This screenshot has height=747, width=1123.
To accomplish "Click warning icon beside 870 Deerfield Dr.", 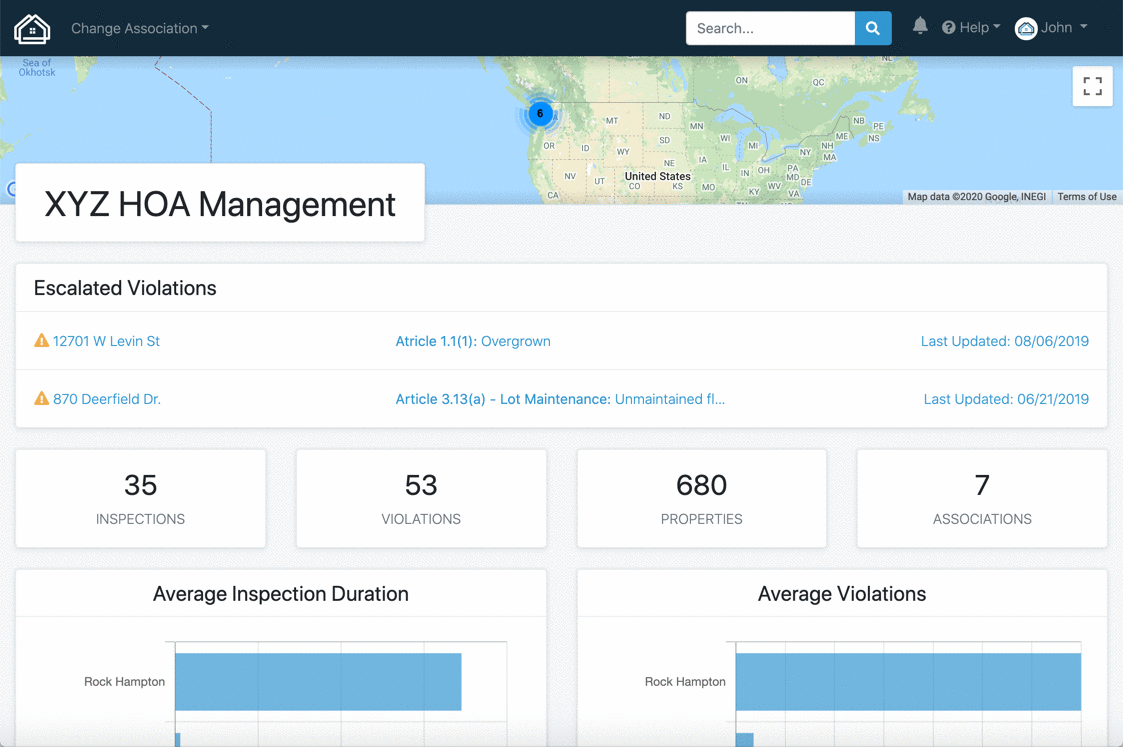I will coord(42,398).
